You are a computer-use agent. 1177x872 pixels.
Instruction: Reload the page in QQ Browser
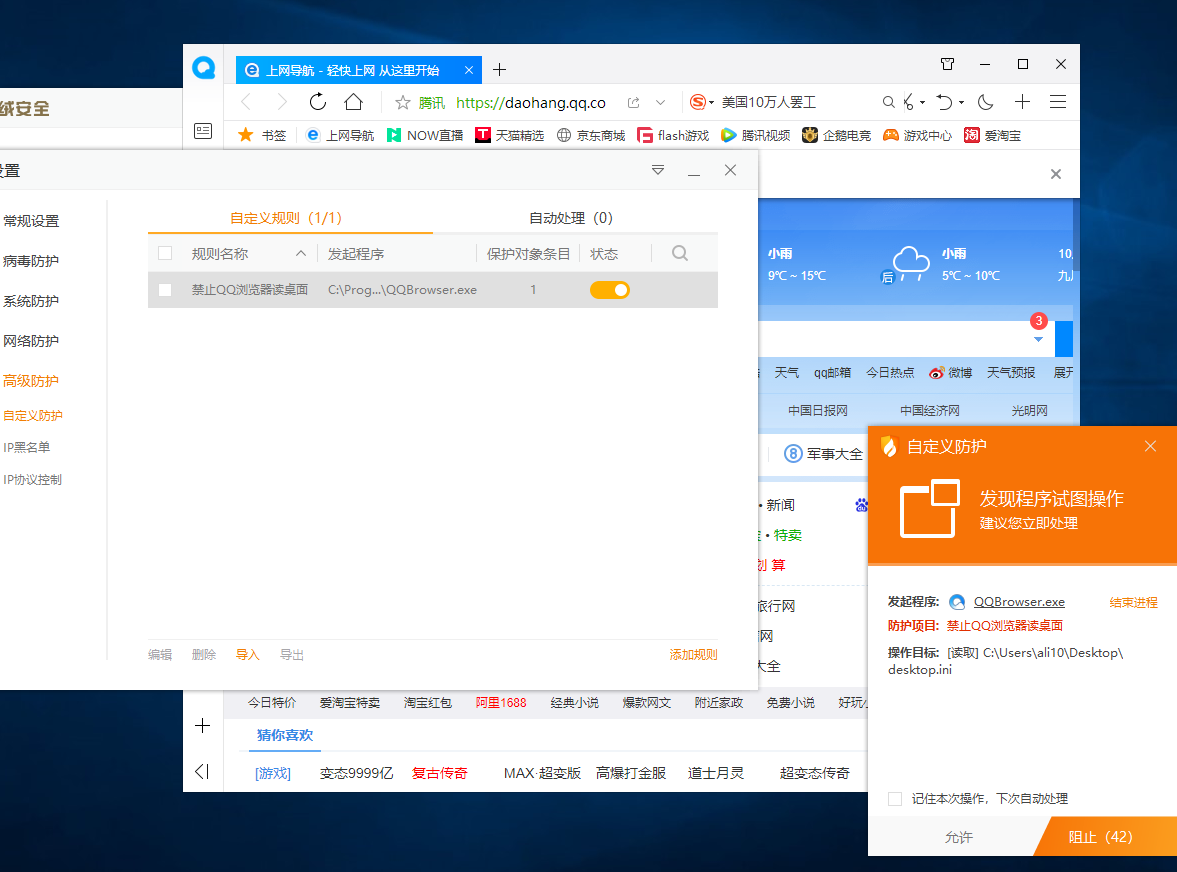(x=318, y=102)
